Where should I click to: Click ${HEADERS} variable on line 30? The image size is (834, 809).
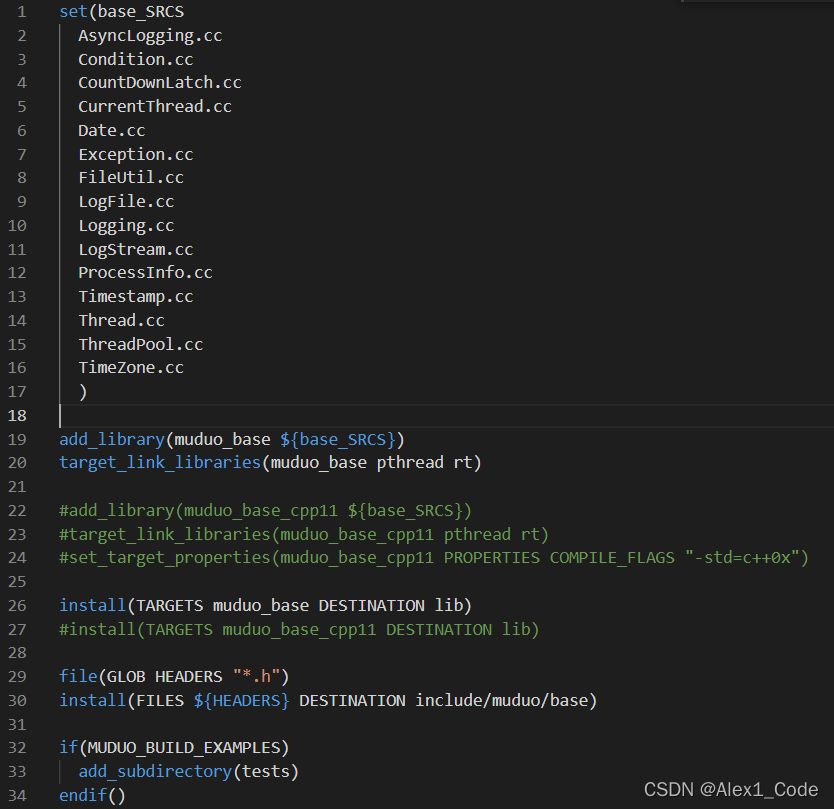tap(241, 701)
